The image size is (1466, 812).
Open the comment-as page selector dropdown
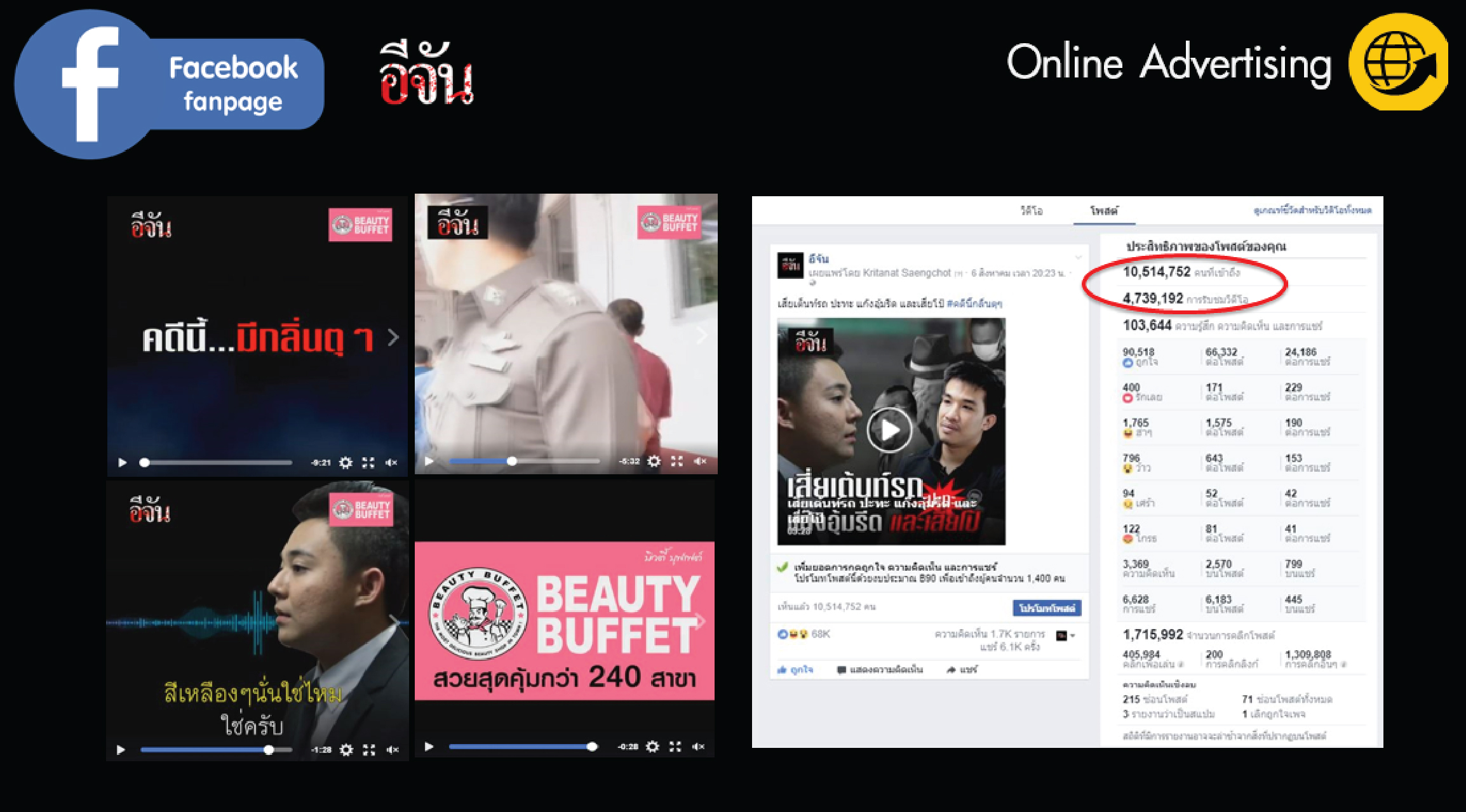1065,636
